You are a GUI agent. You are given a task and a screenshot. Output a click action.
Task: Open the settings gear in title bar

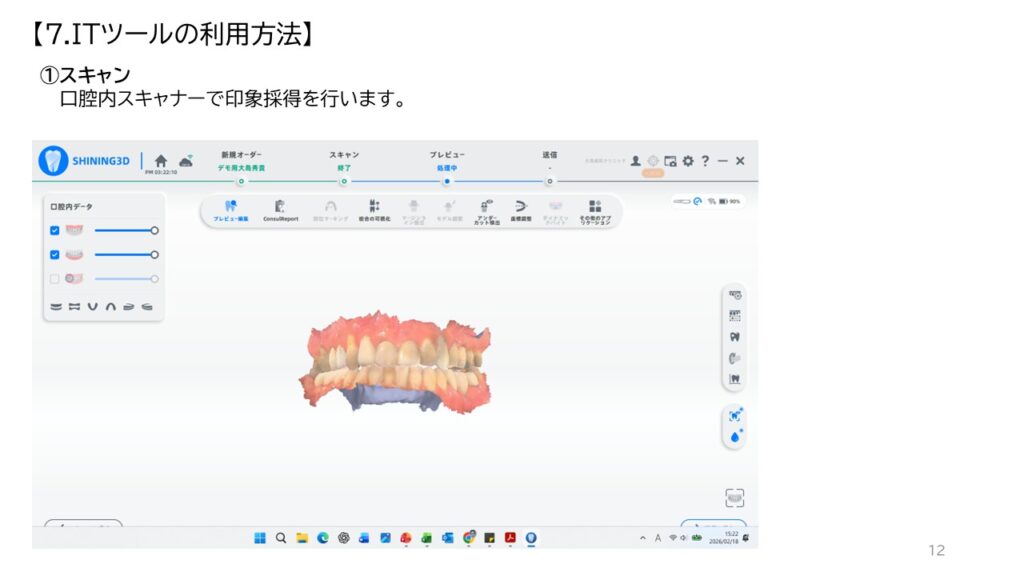[x=688, y=160]
